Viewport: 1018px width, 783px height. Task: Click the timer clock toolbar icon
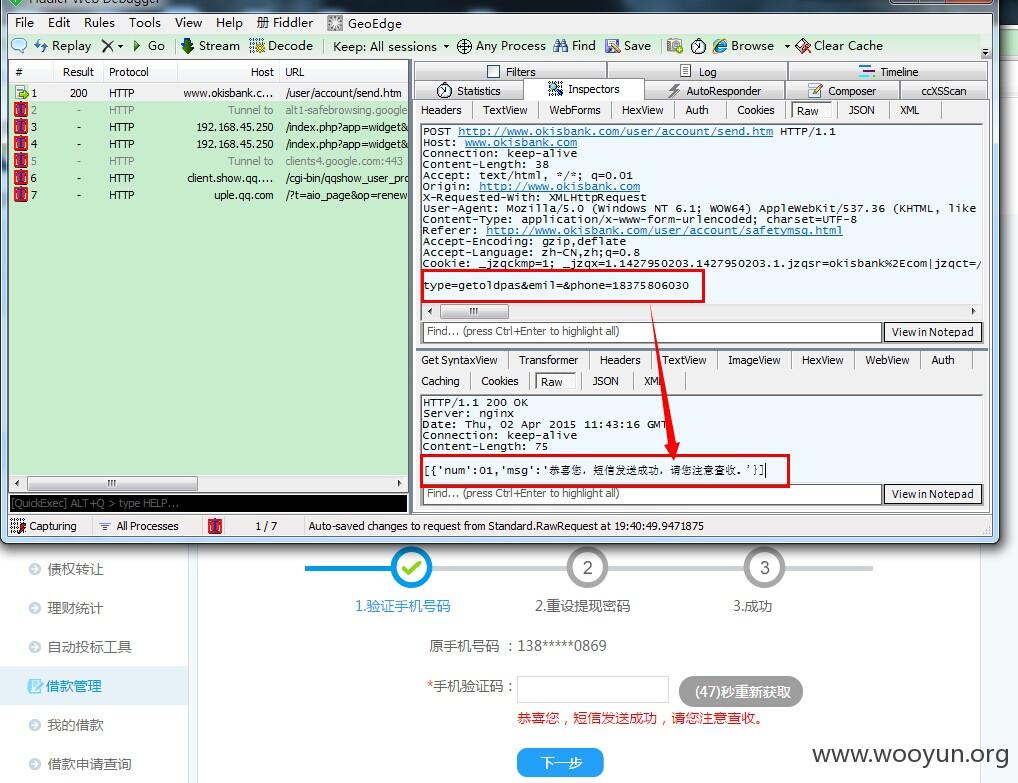[x=698, y=45]
